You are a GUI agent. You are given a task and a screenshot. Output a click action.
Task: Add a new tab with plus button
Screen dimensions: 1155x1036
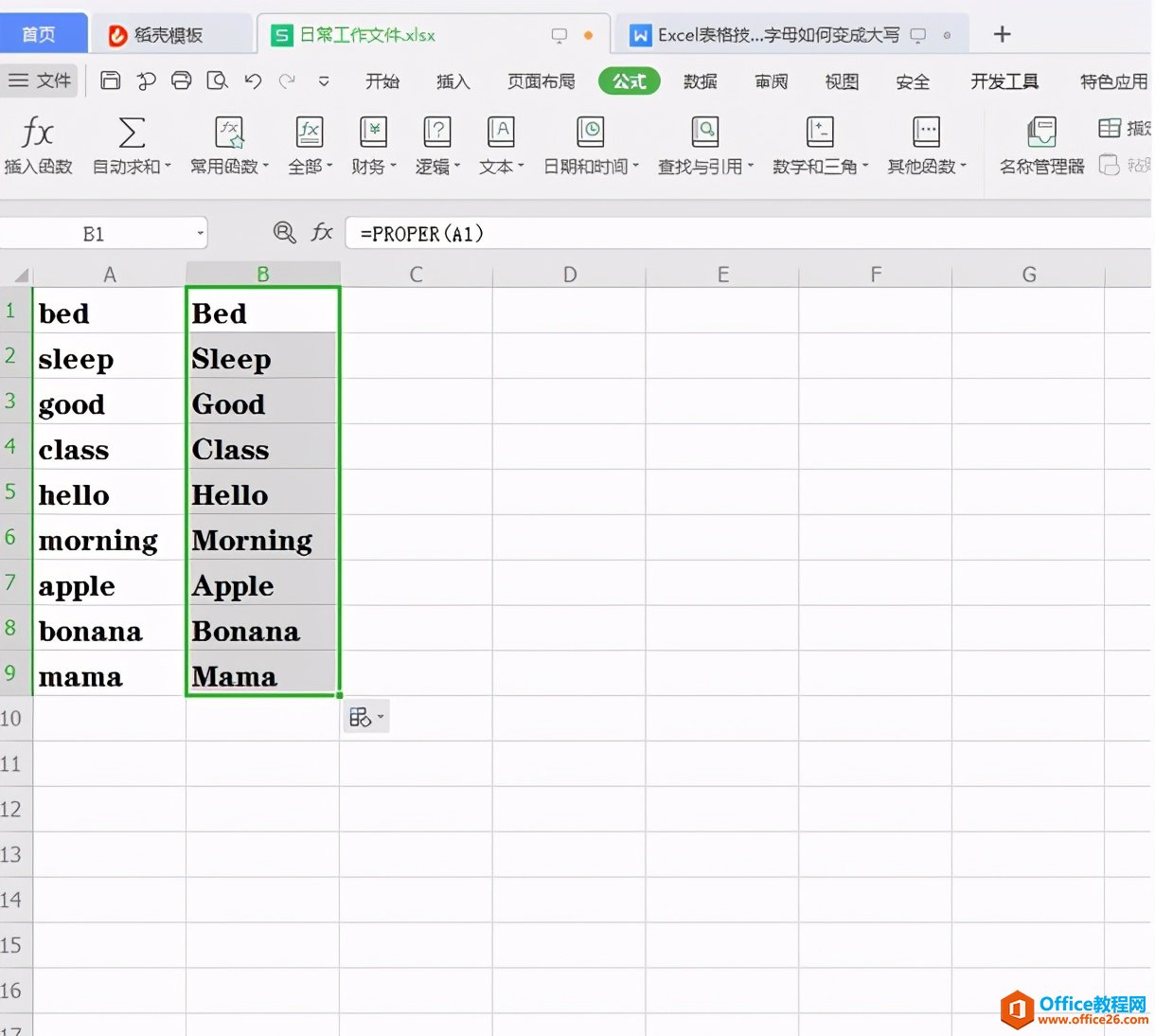[1002, 35]
